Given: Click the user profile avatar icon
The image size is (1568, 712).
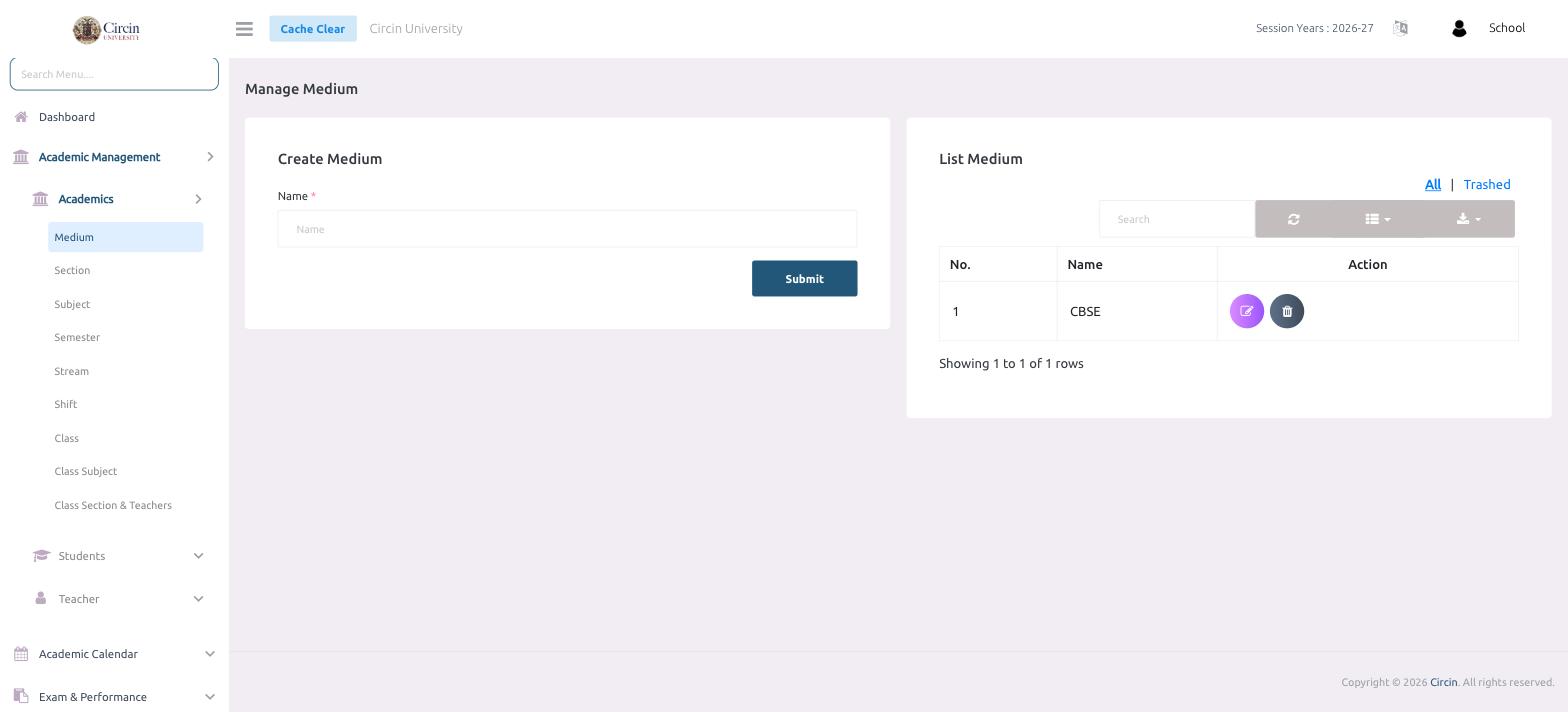Looking at the screenshot, I should click(1459, 29).
